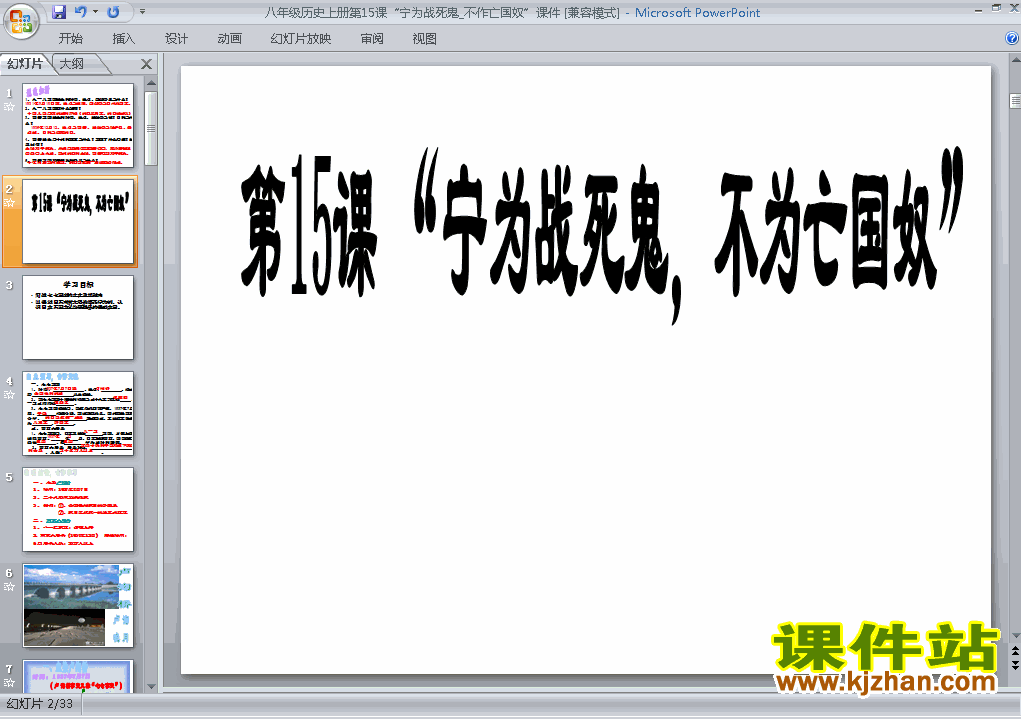Open the 动画 ribbon tab

pyautogui.click(x=229, y=38)
